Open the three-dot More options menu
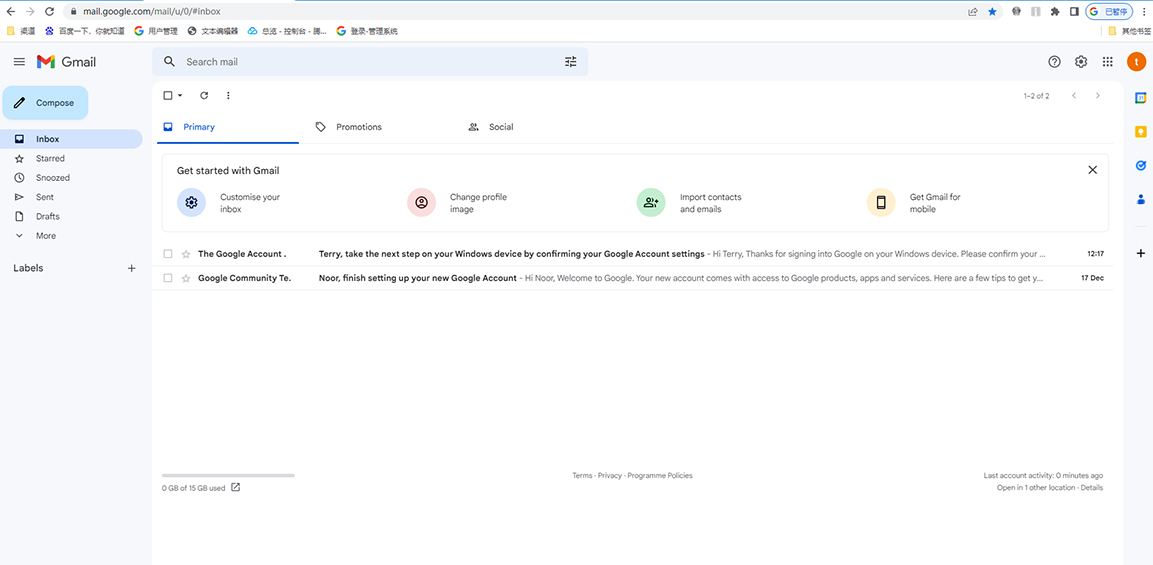The width and height of the screenshot is (1153, 565). pos(228,96)
